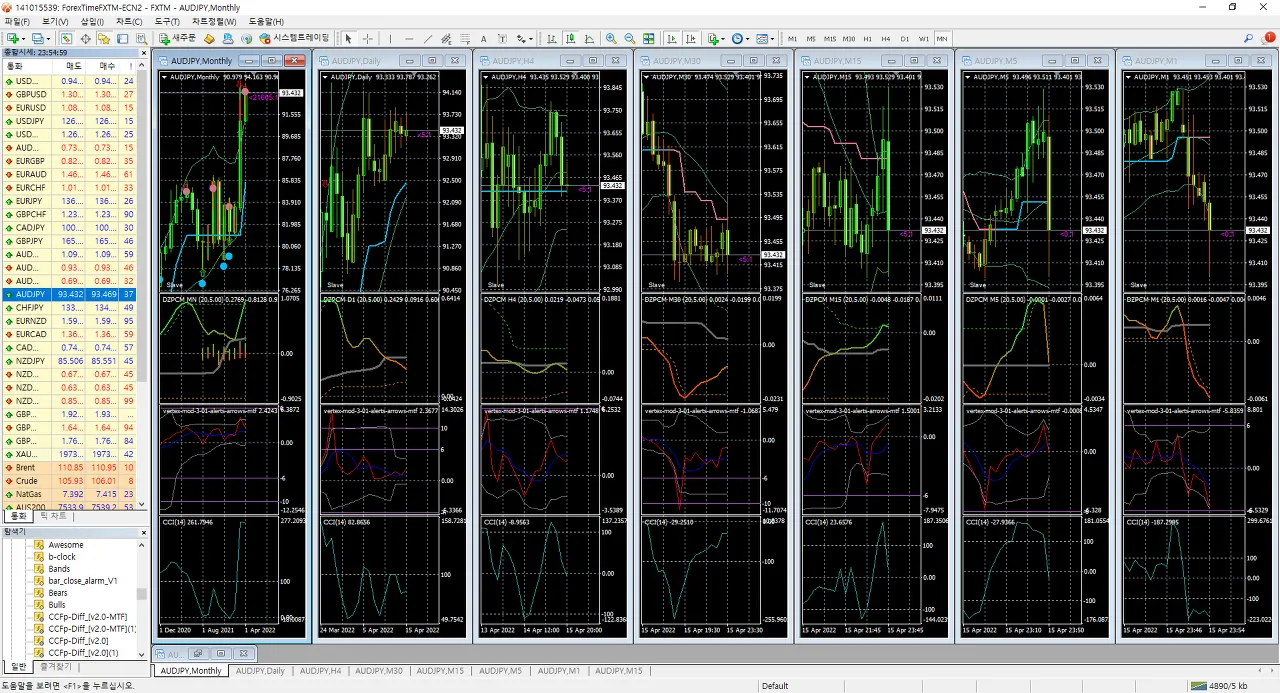Select the trendline drawing tool
Viewport: 1280px width, 693px height.
tap(428, 38)
